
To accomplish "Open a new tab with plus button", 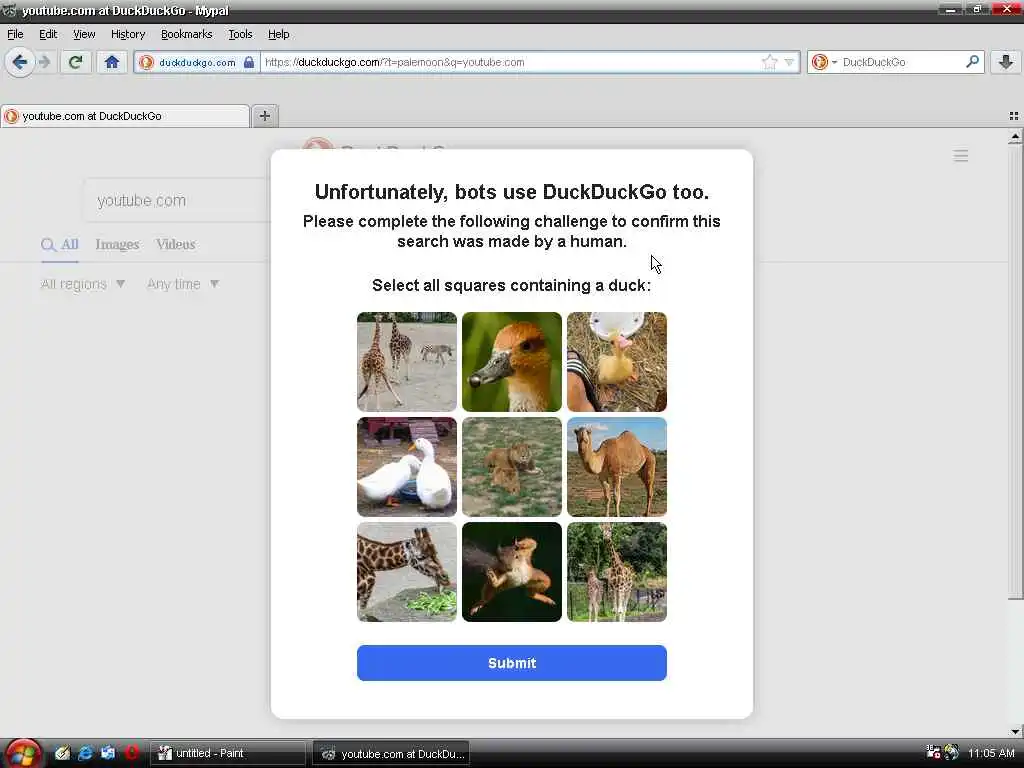I will pyautogui.click(x=264, y=116).
